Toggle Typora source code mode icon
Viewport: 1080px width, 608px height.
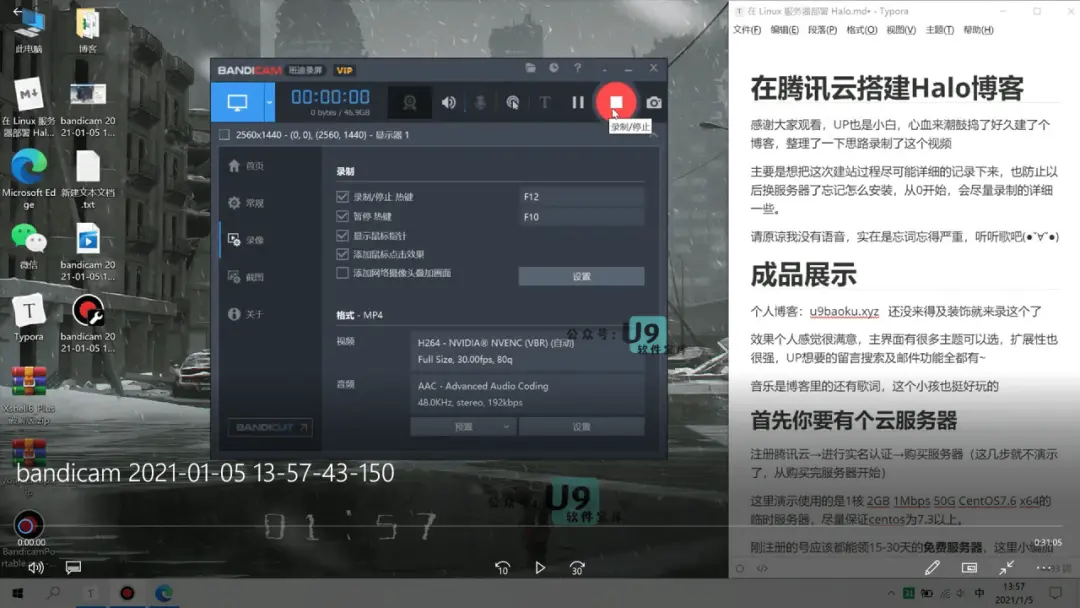(762, 569)
